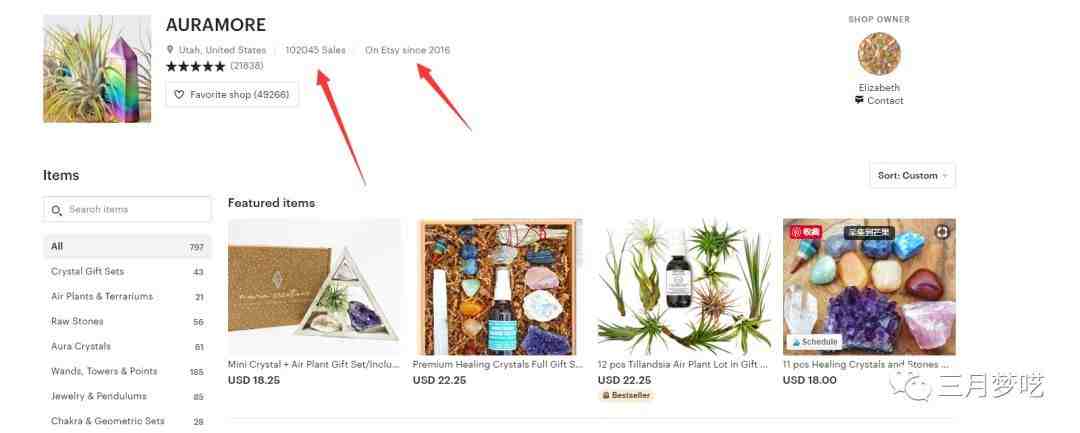Click the Favorite shop button
This screenshot has height=433, width=1080.
coord(232,94)
